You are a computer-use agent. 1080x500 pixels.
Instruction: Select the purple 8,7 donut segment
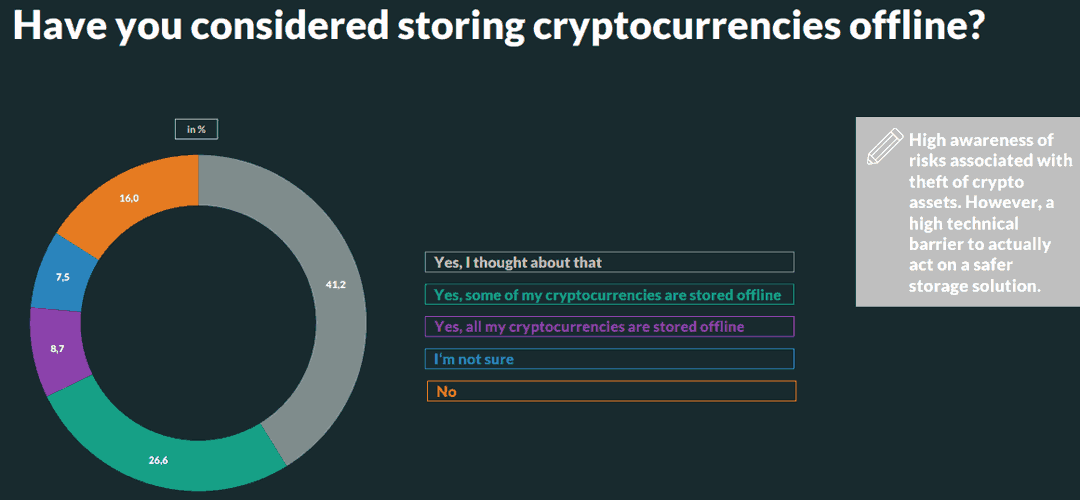coord(57,350)
